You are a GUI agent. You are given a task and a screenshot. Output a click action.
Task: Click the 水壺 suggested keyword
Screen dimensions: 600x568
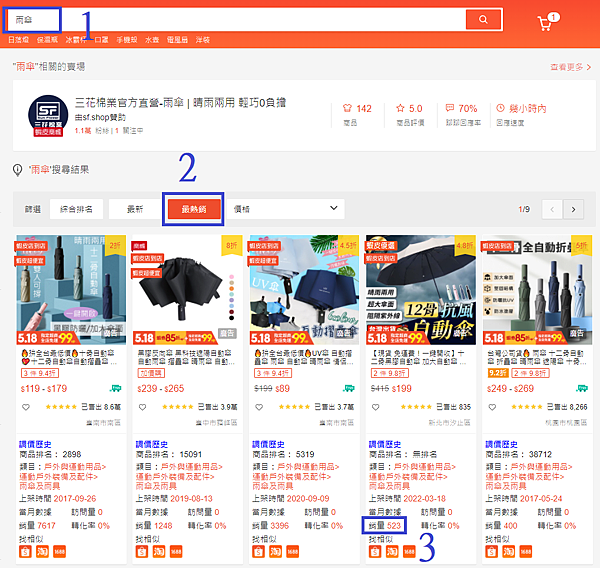[152, 40]
